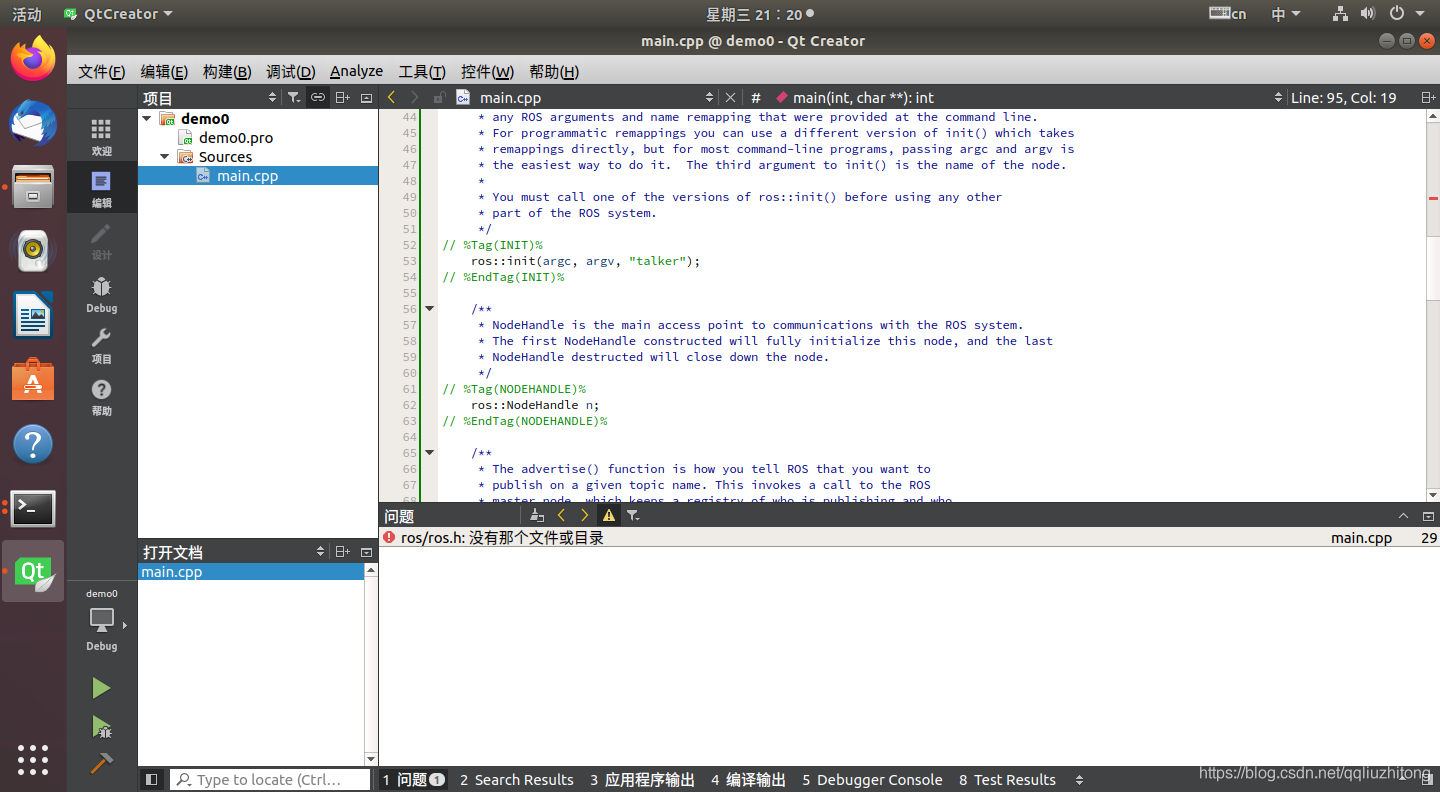1440x792 pixels.
Task: Launch Firefox from the dock
Action: 33,58
